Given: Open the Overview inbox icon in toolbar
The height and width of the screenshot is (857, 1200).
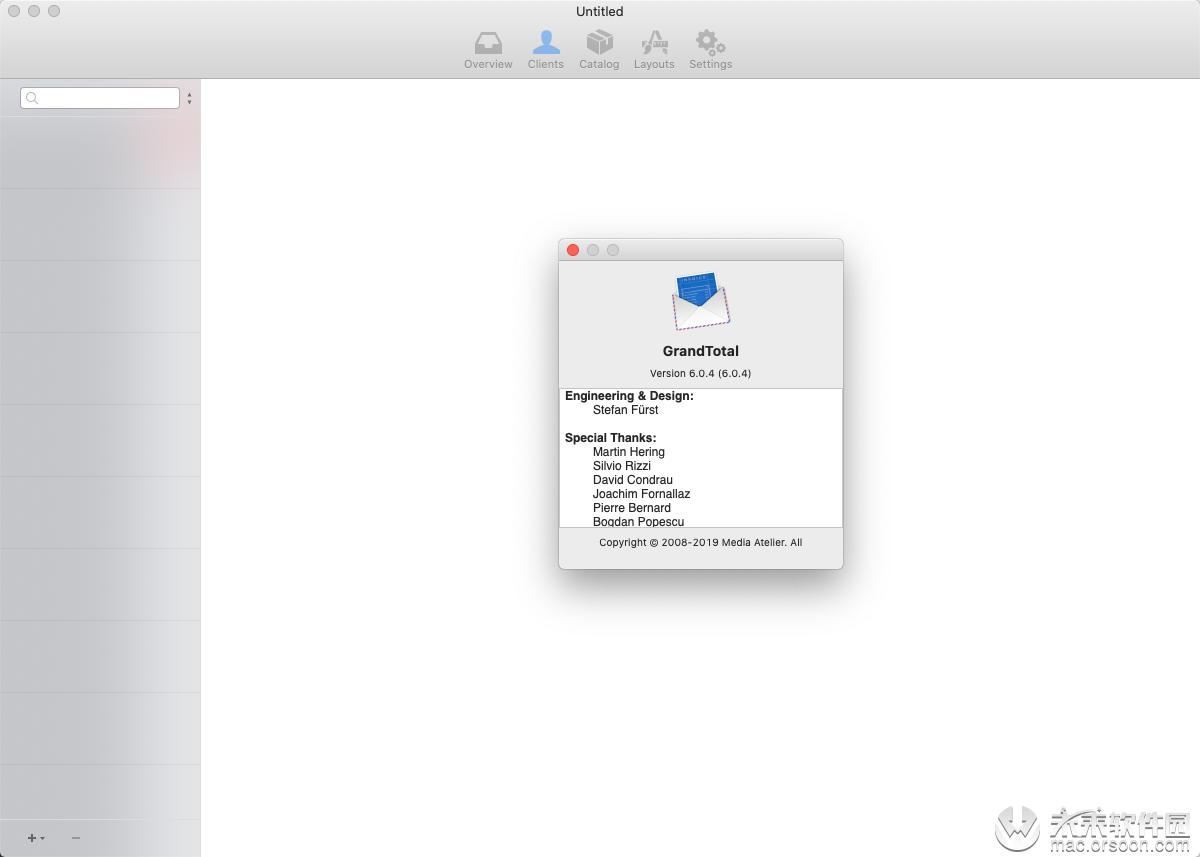Looking at the screenshot, I should [x=488, y=43].
